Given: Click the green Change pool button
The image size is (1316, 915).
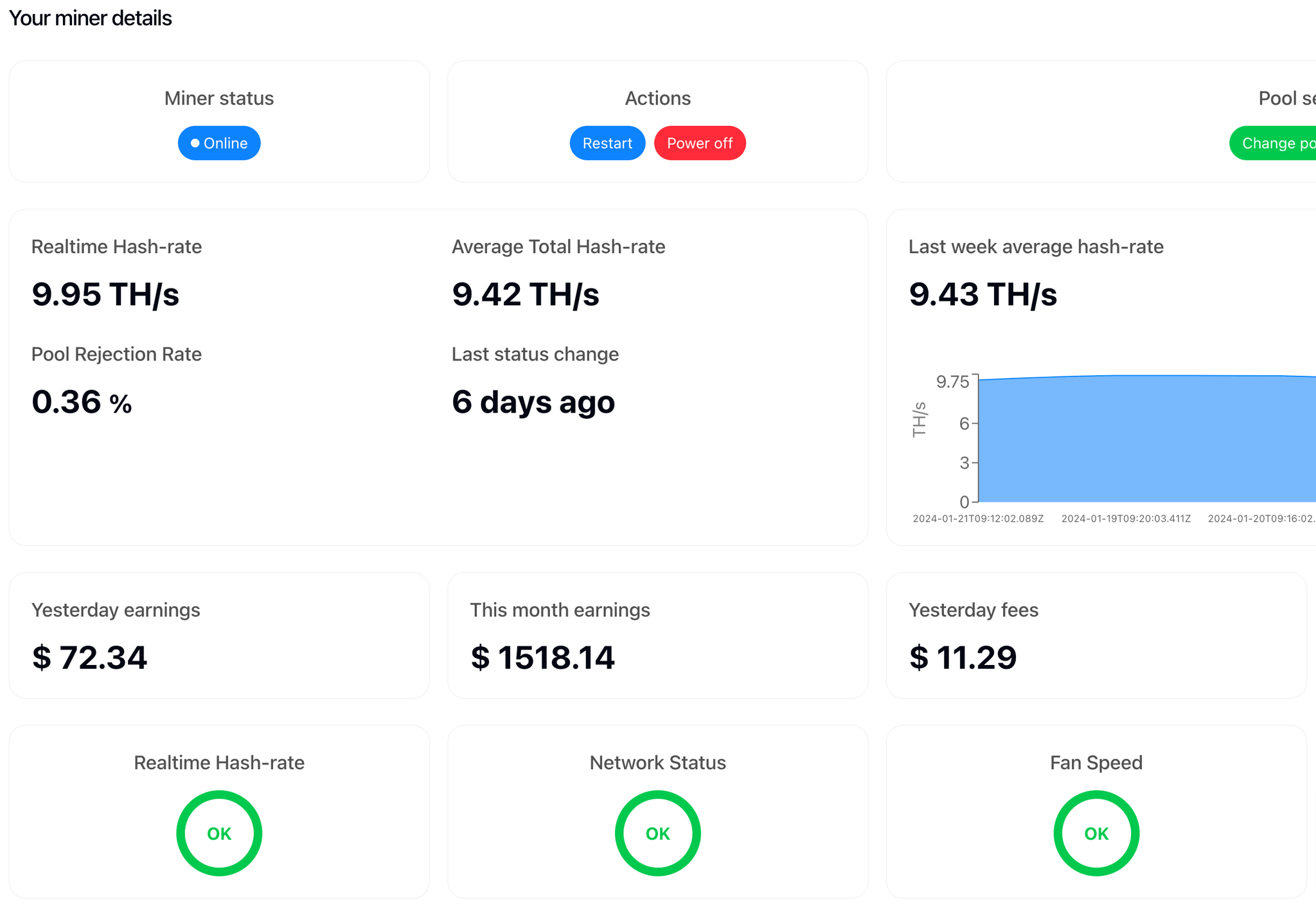Looking at the screenshot, I should [x=1276, y=143].
